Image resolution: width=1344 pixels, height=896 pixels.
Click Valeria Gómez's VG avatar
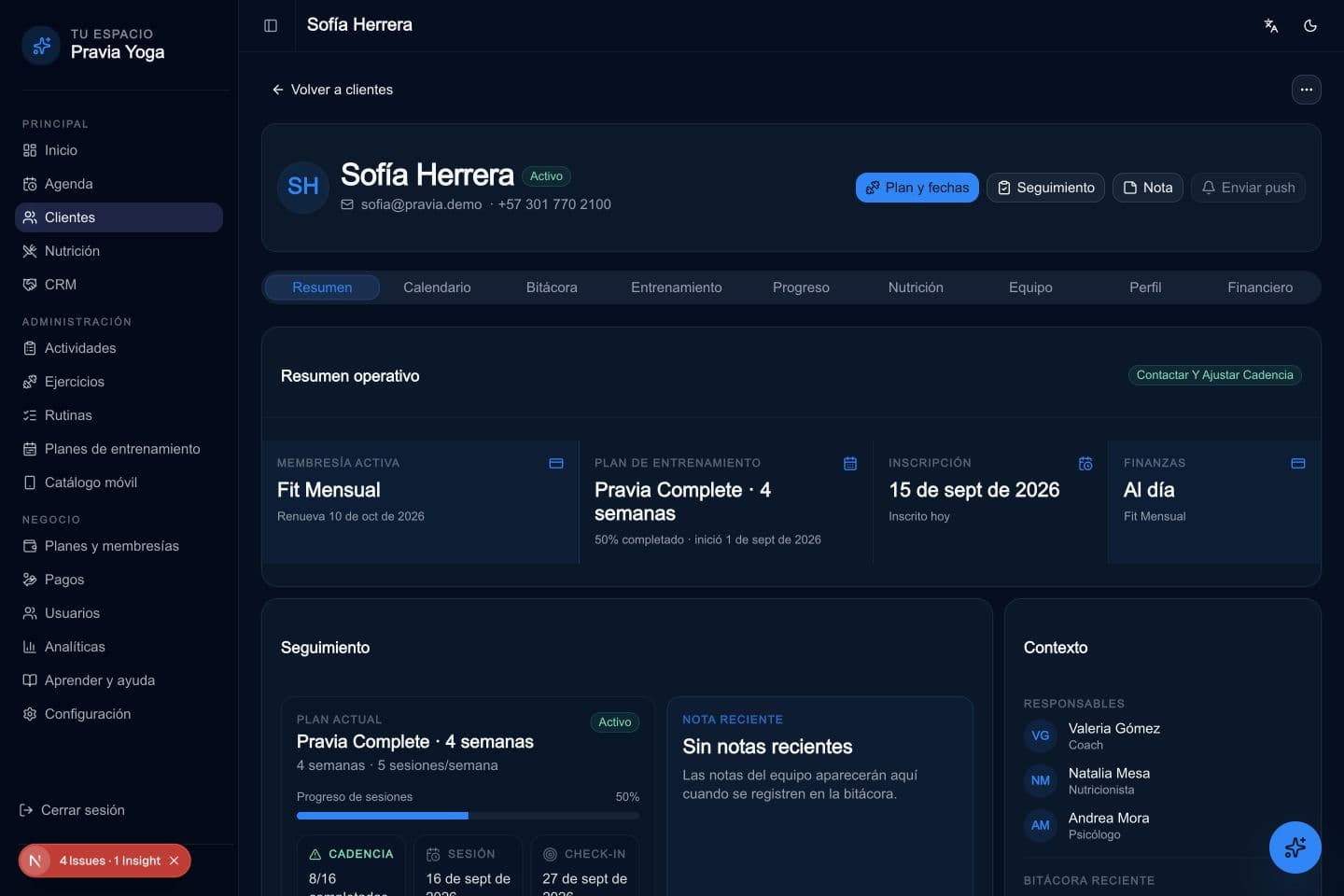click(1041, 735)
